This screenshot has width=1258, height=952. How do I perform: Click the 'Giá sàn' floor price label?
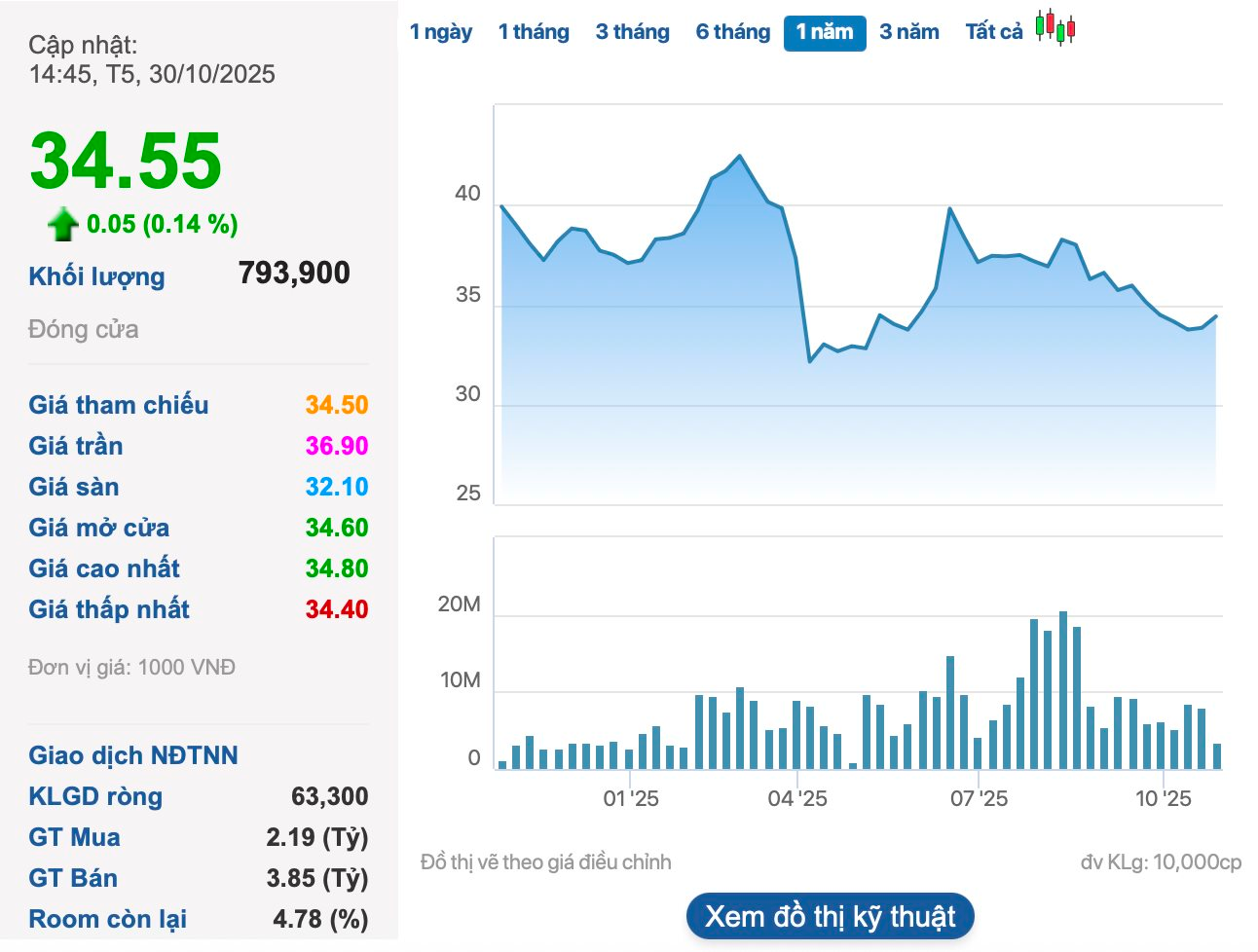coord(74,487)
